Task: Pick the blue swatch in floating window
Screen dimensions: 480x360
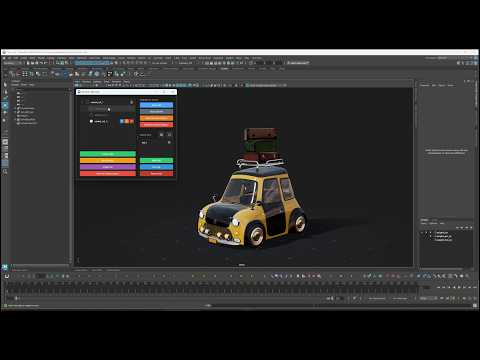Action: pos(122,121)
